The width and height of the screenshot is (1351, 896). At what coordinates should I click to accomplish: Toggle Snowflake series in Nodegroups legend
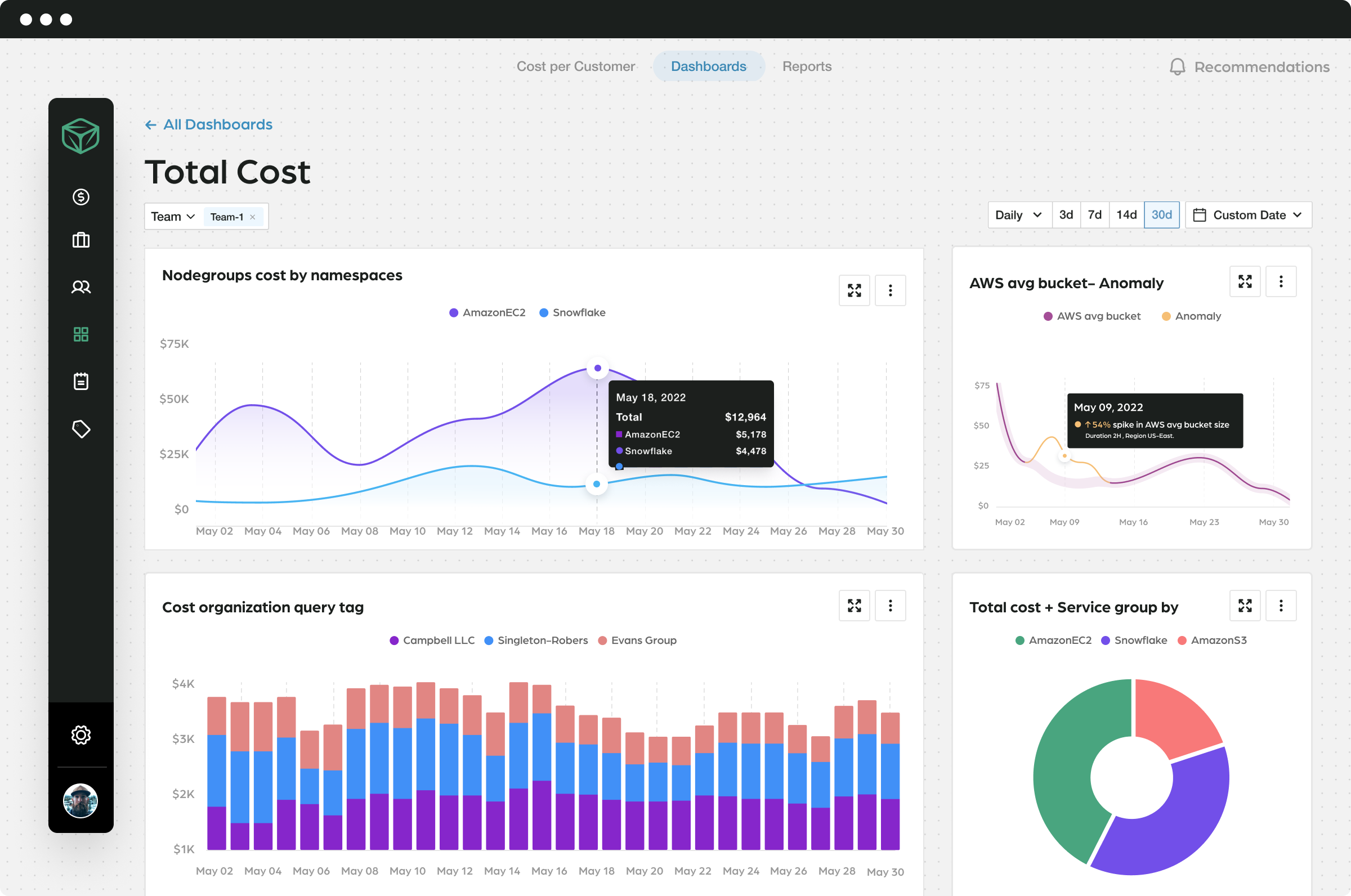coord(572,312)
